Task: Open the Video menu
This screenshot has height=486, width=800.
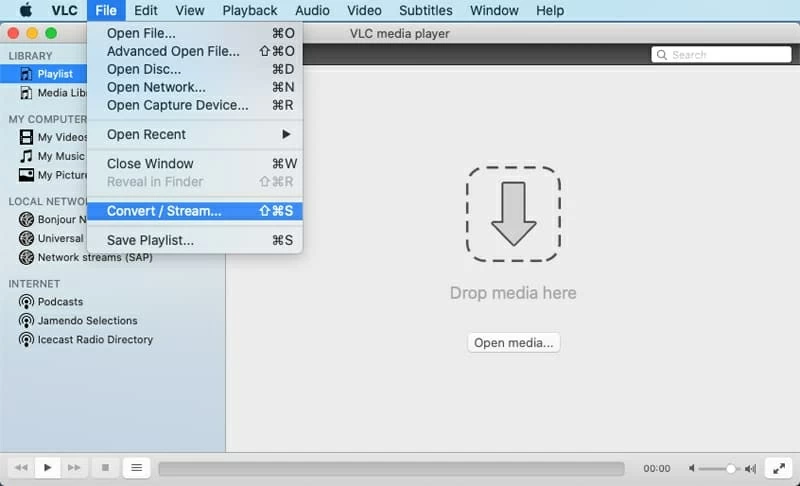Action: click(x=364, y=10)
